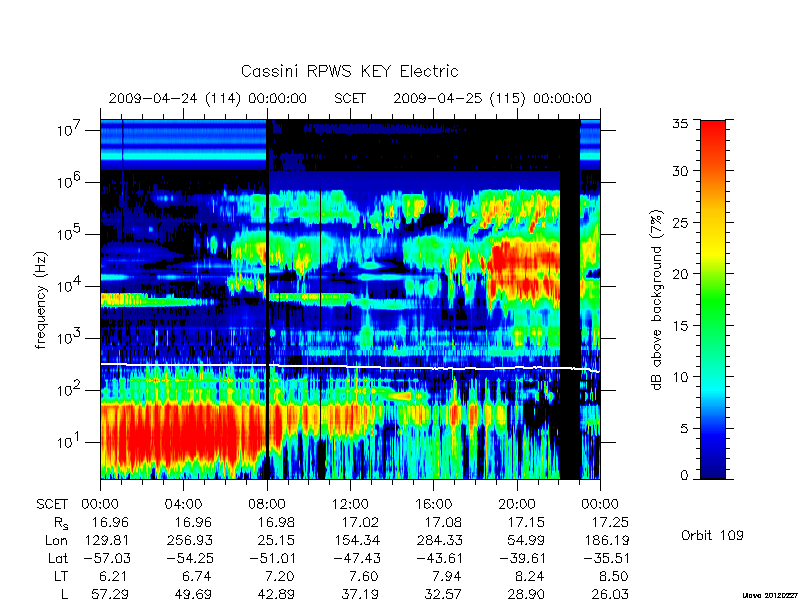Click the Lon row header
The width and height of the screenshot is (800, 600).
pos(56,540)
